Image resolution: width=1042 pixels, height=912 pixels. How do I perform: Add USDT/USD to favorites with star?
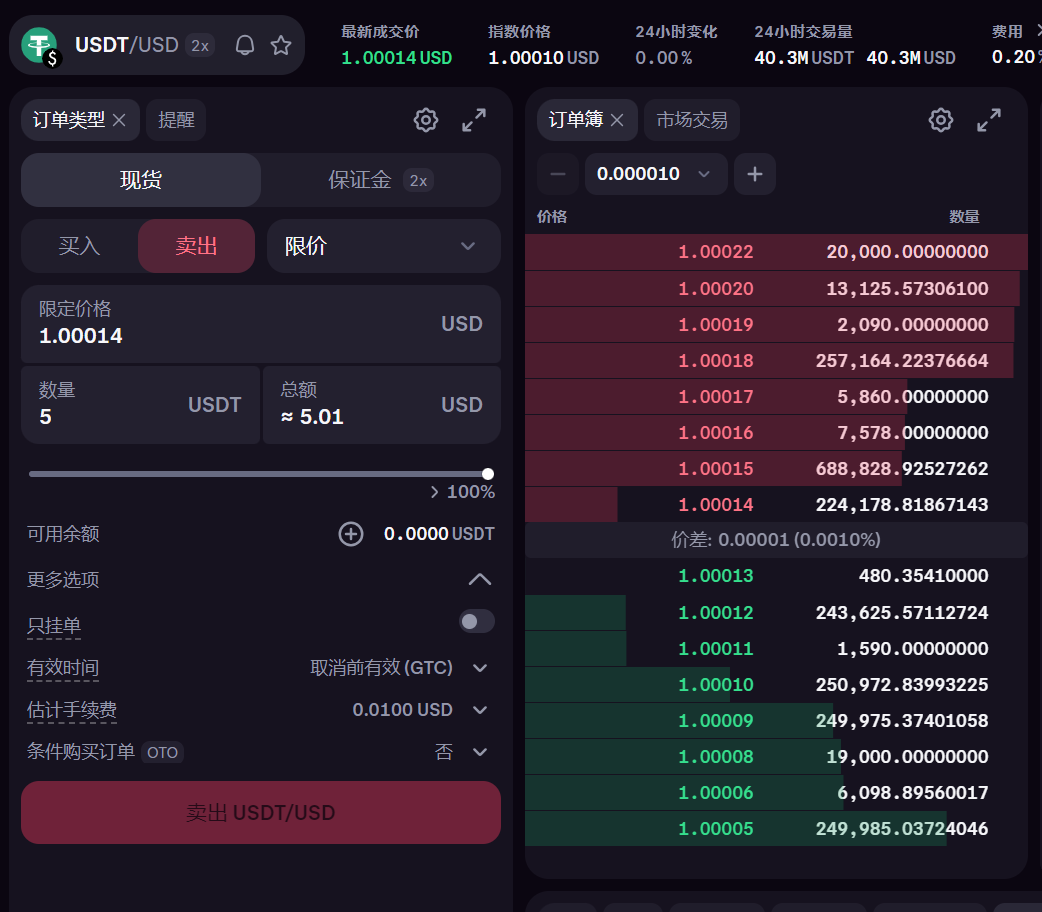281,45
